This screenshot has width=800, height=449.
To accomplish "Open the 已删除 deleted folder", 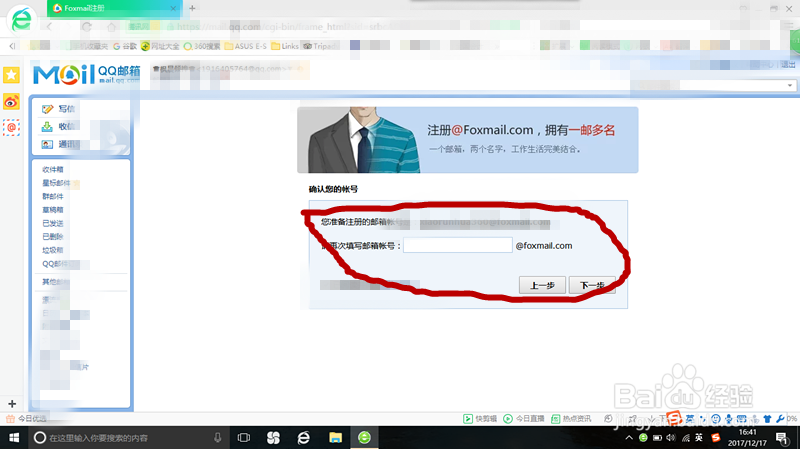I will pos(53,237).
